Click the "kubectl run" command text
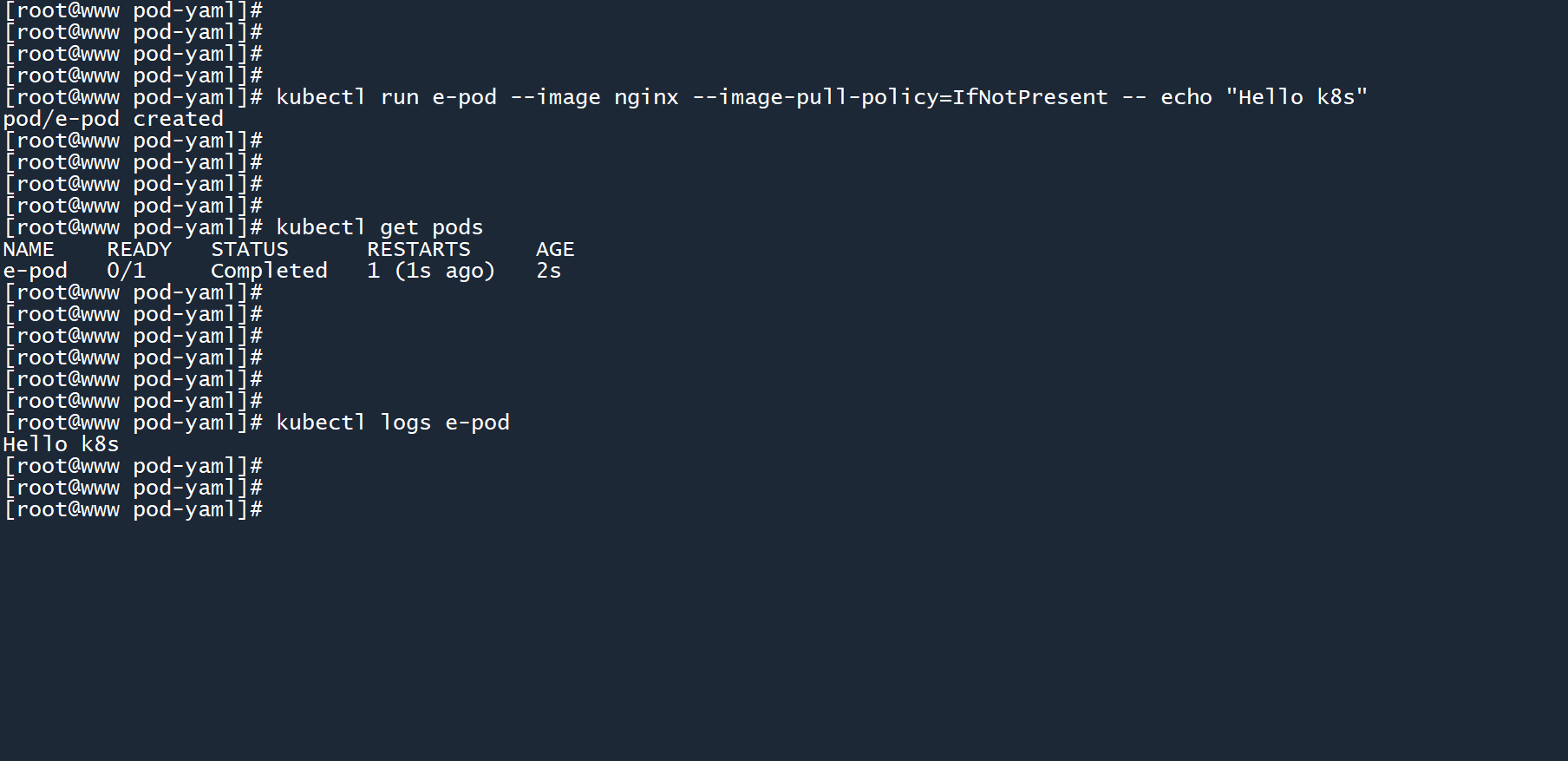This screenshot has height=761, width=1568. click(347, 97)
